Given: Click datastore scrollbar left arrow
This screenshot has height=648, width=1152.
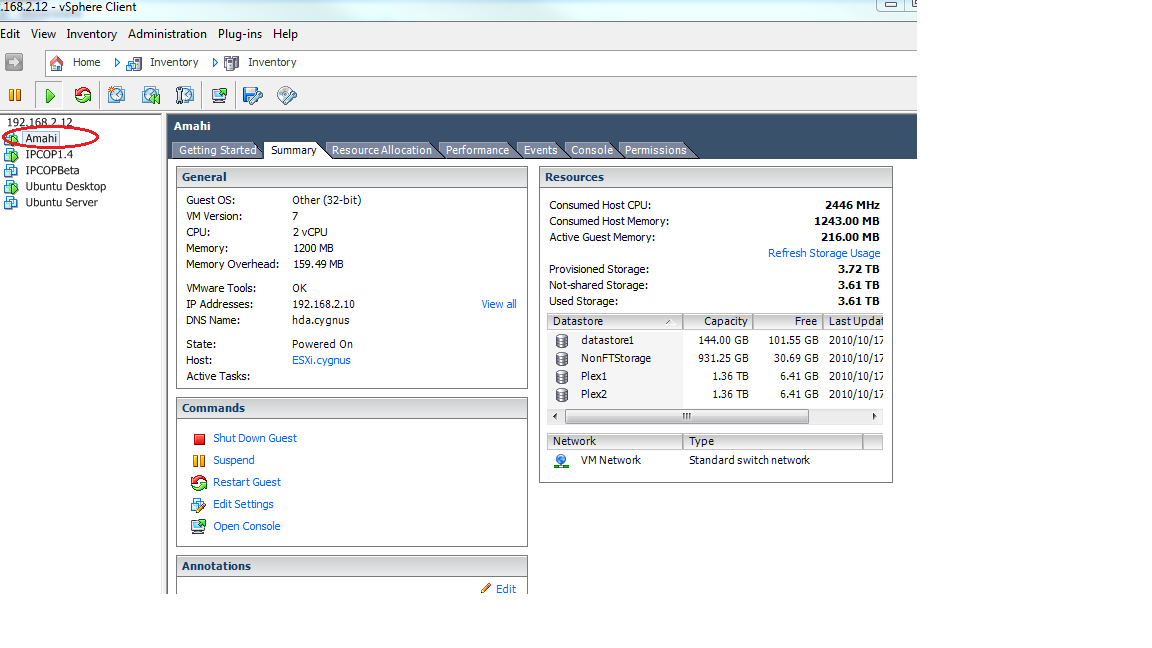Looking at the screenshot, I should pyautogui.click(x=555, y=417).
